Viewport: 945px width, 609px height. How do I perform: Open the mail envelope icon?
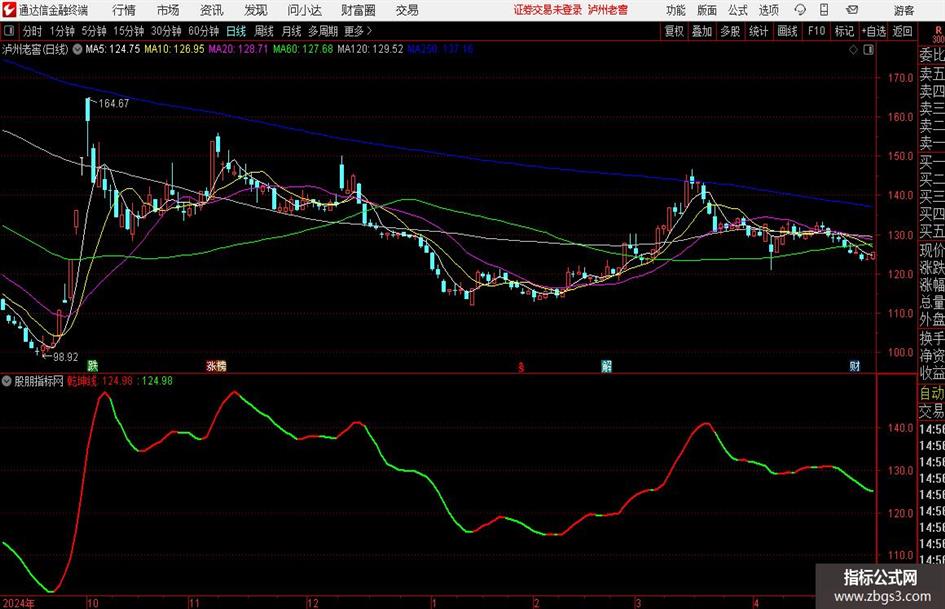pos(852,10)
